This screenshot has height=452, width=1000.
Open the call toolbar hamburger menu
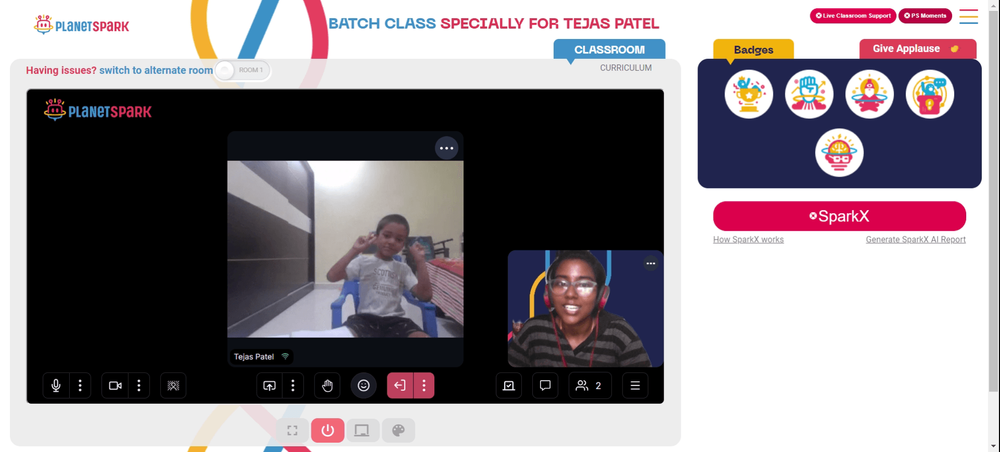point(635,386)
